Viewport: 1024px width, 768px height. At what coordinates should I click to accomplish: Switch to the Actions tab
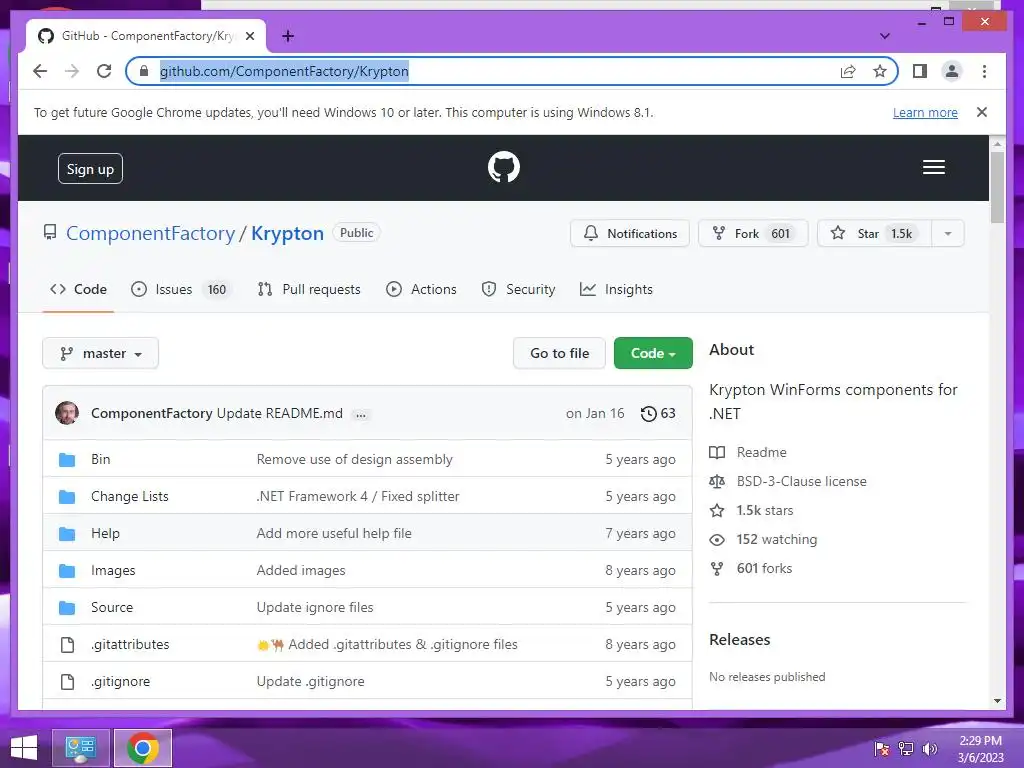[x=421, y=289]
